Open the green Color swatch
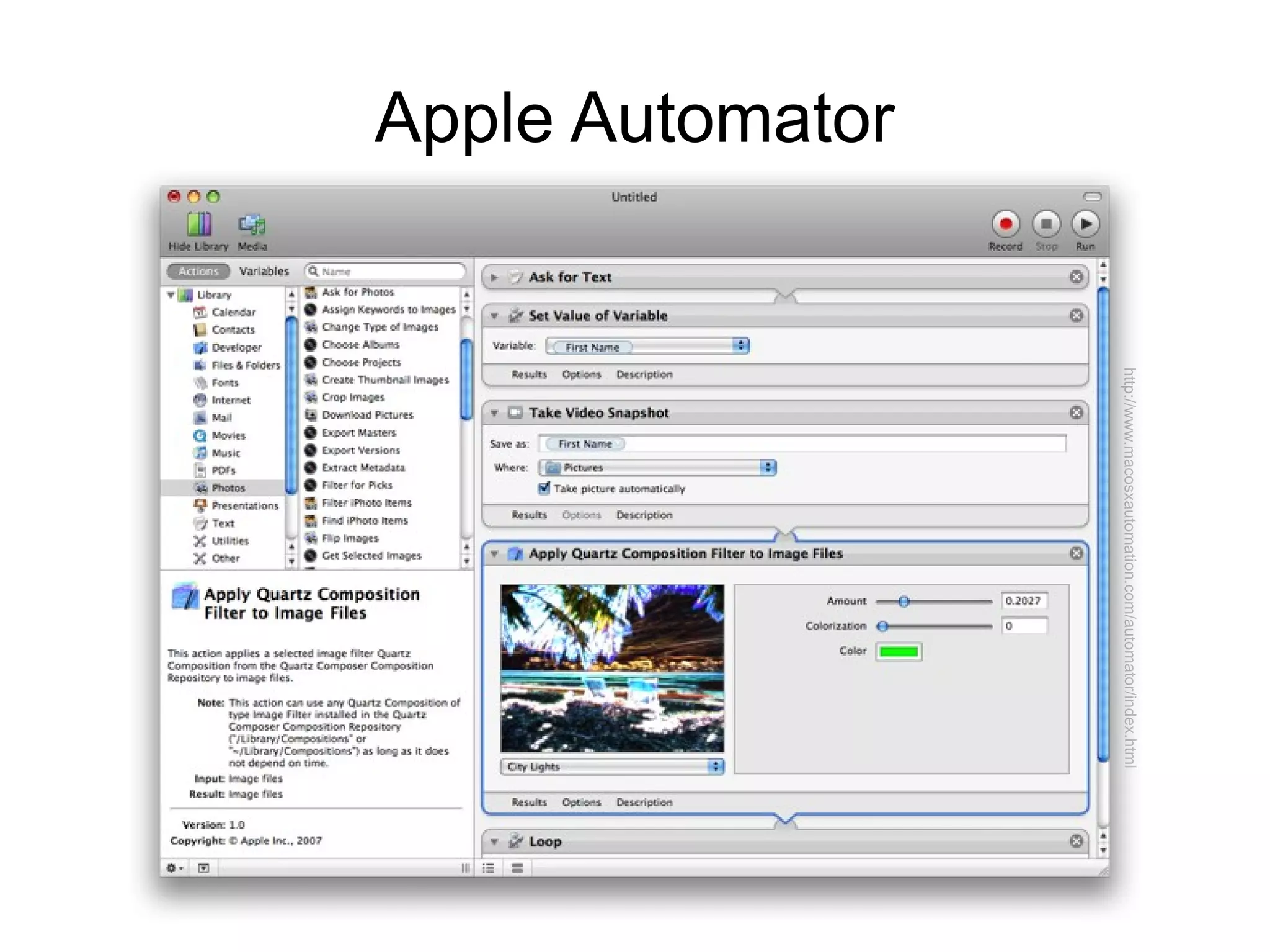Image resolution: width=1270 pixels, height=952 pixels. tap(899, 652)
